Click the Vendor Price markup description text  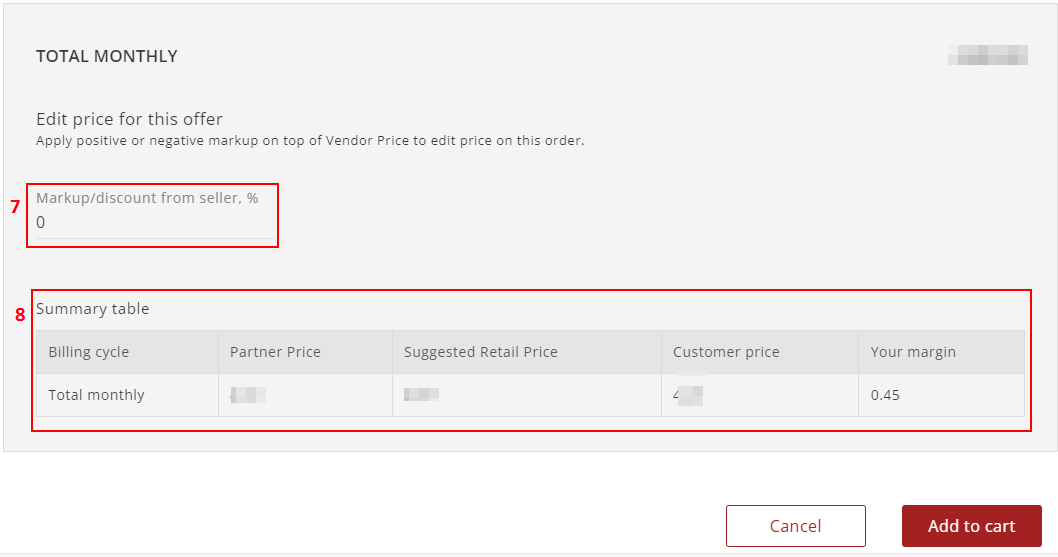click(310, 140)
